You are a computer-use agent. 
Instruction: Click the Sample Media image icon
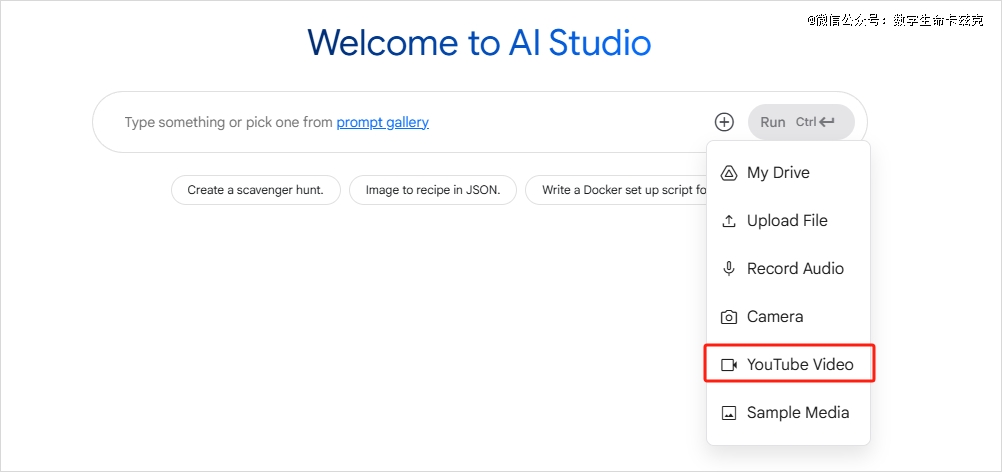[x=728, y=413]
